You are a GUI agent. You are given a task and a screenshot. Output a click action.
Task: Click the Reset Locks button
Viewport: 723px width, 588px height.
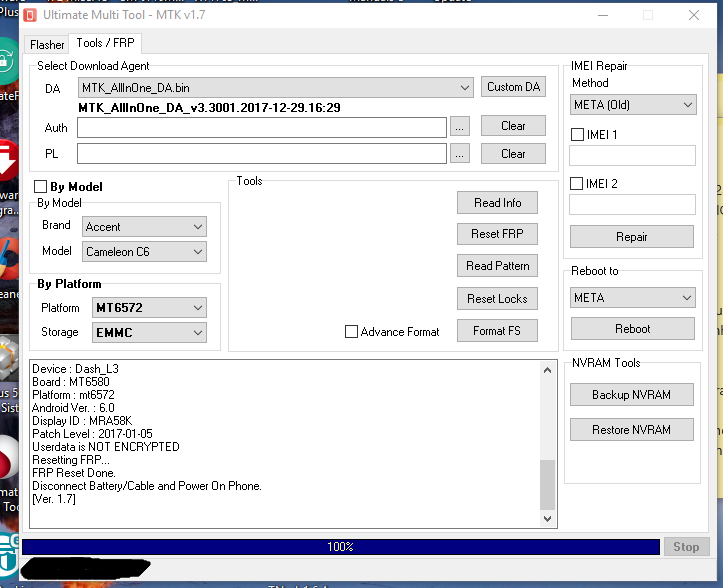[497, 299]
